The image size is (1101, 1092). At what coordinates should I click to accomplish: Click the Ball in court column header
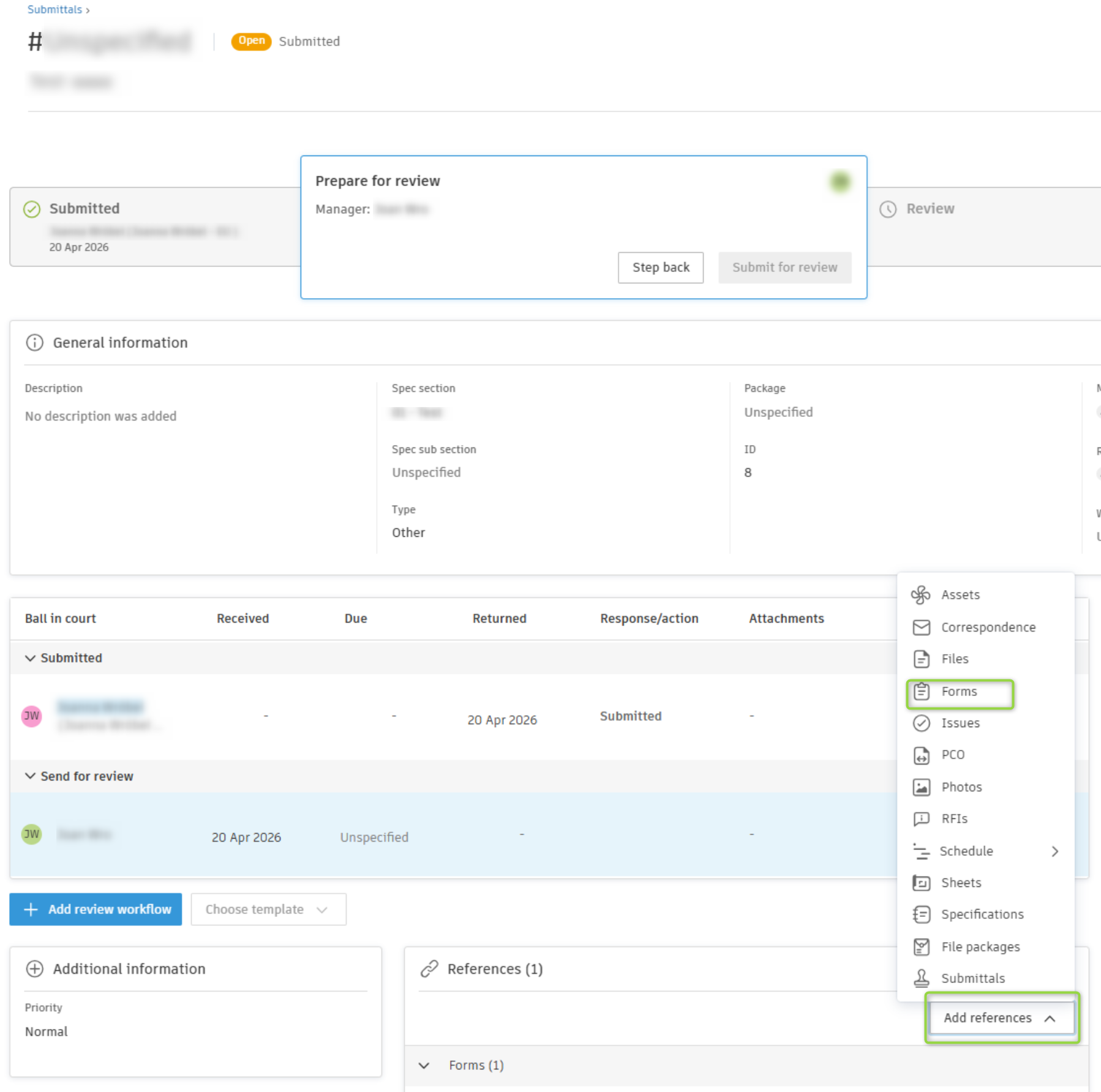[61, 618]
